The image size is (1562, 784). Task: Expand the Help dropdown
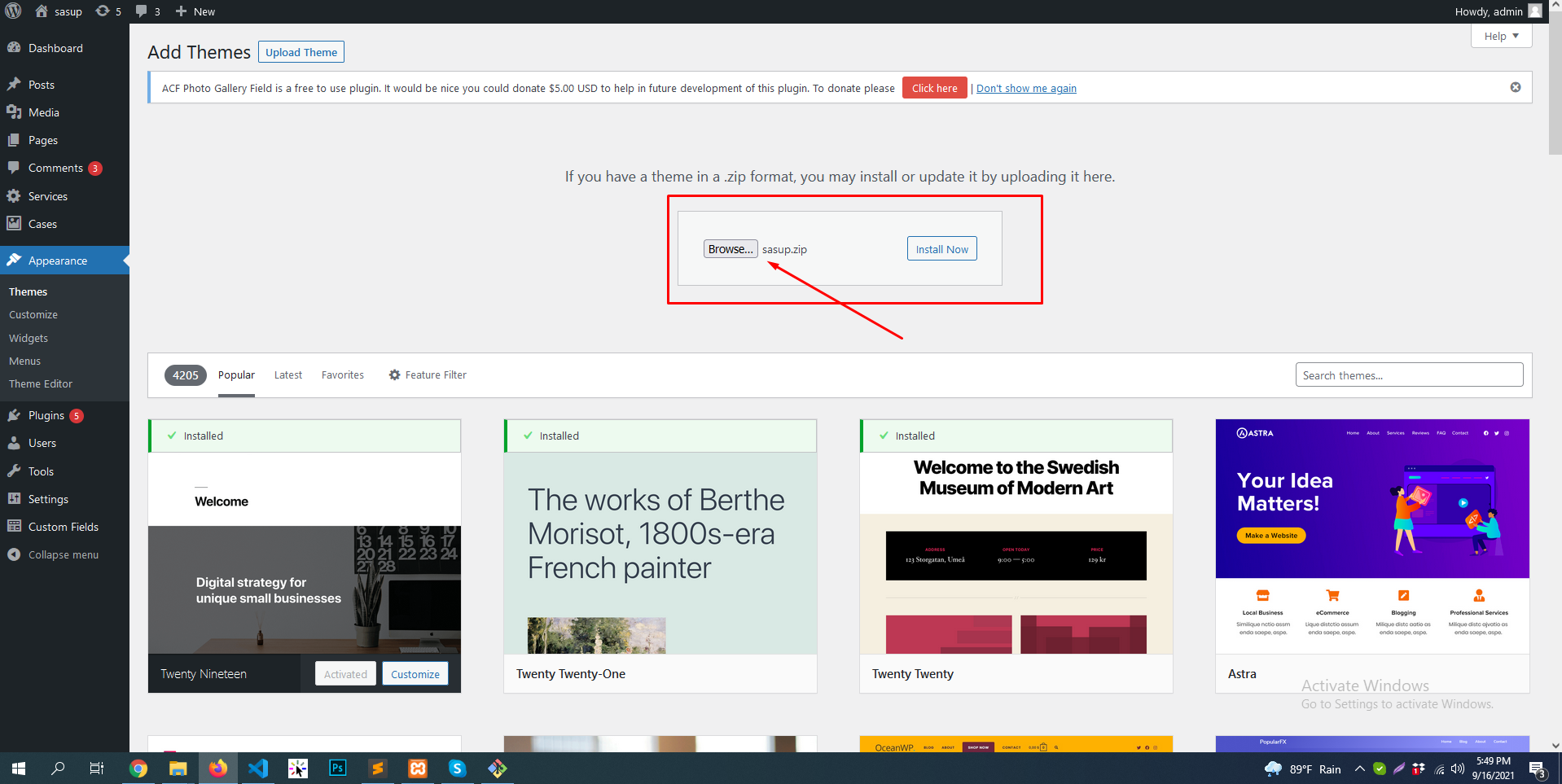pos(1501,36)
